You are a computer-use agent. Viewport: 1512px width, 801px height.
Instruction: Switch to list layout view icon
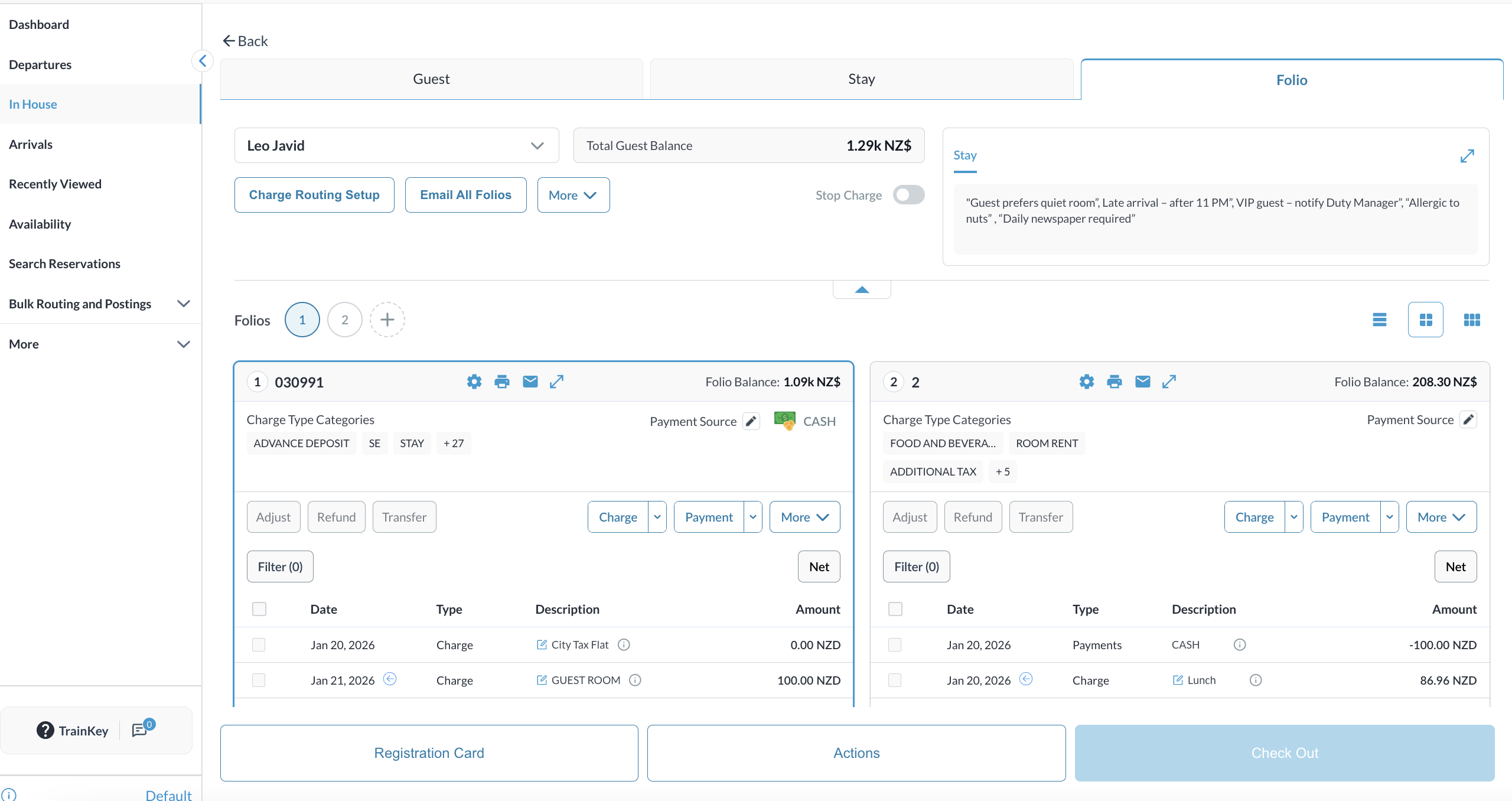(x=1380, y=320)
